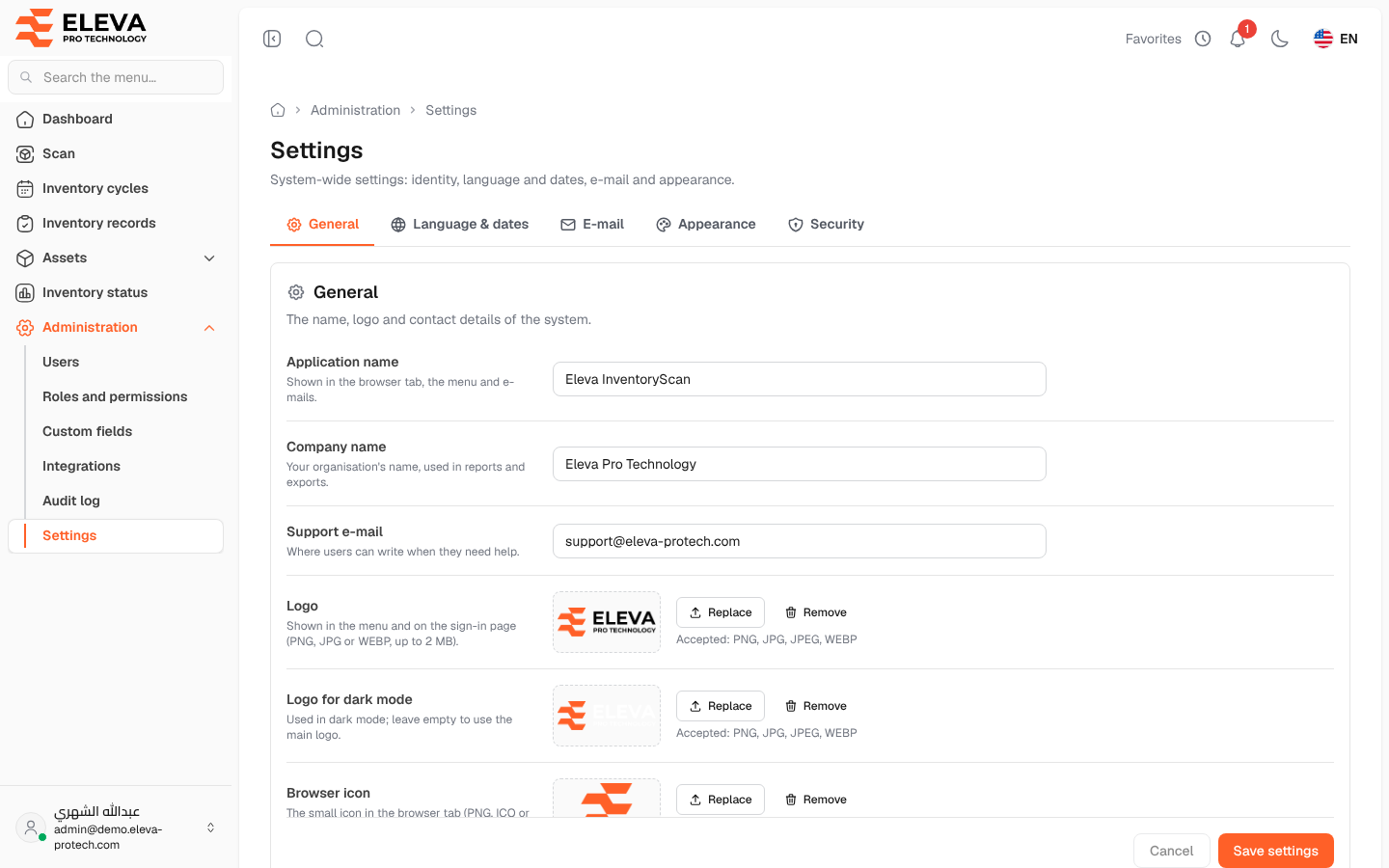Remove the Browser icon

815,800
